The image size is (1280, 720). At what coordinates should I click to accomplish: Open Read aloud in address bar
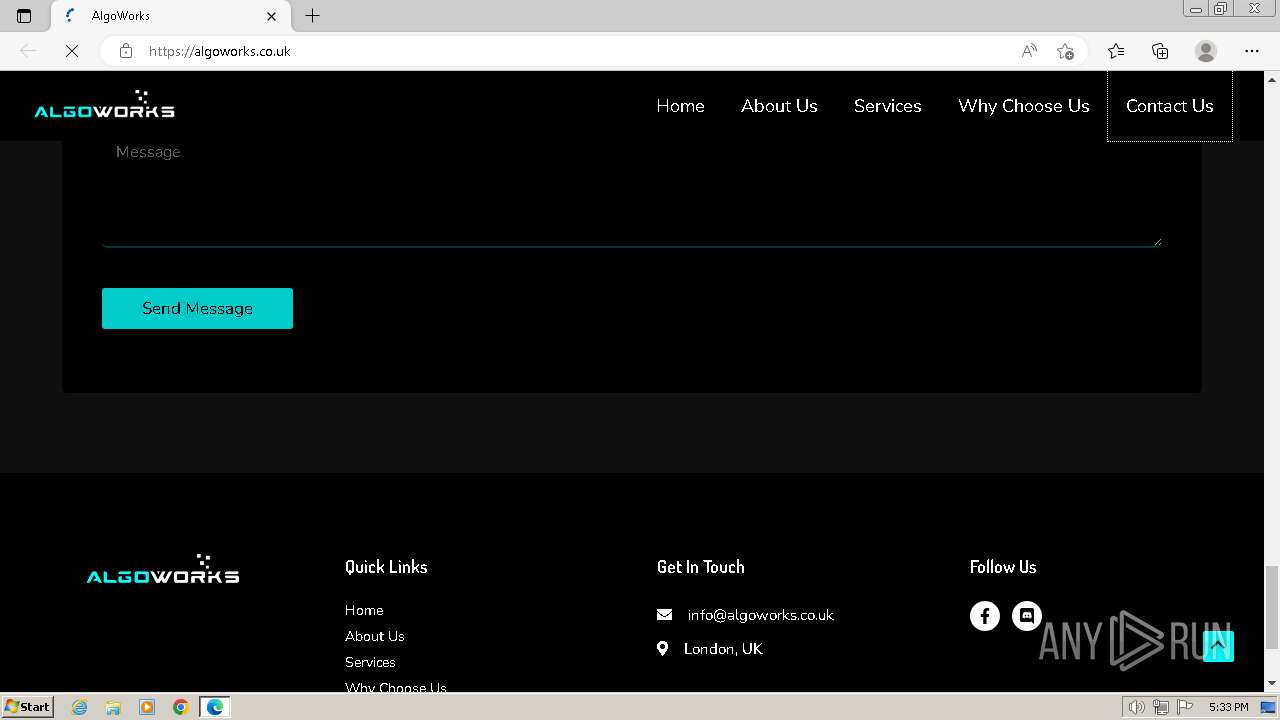(x=1029, y=51)
